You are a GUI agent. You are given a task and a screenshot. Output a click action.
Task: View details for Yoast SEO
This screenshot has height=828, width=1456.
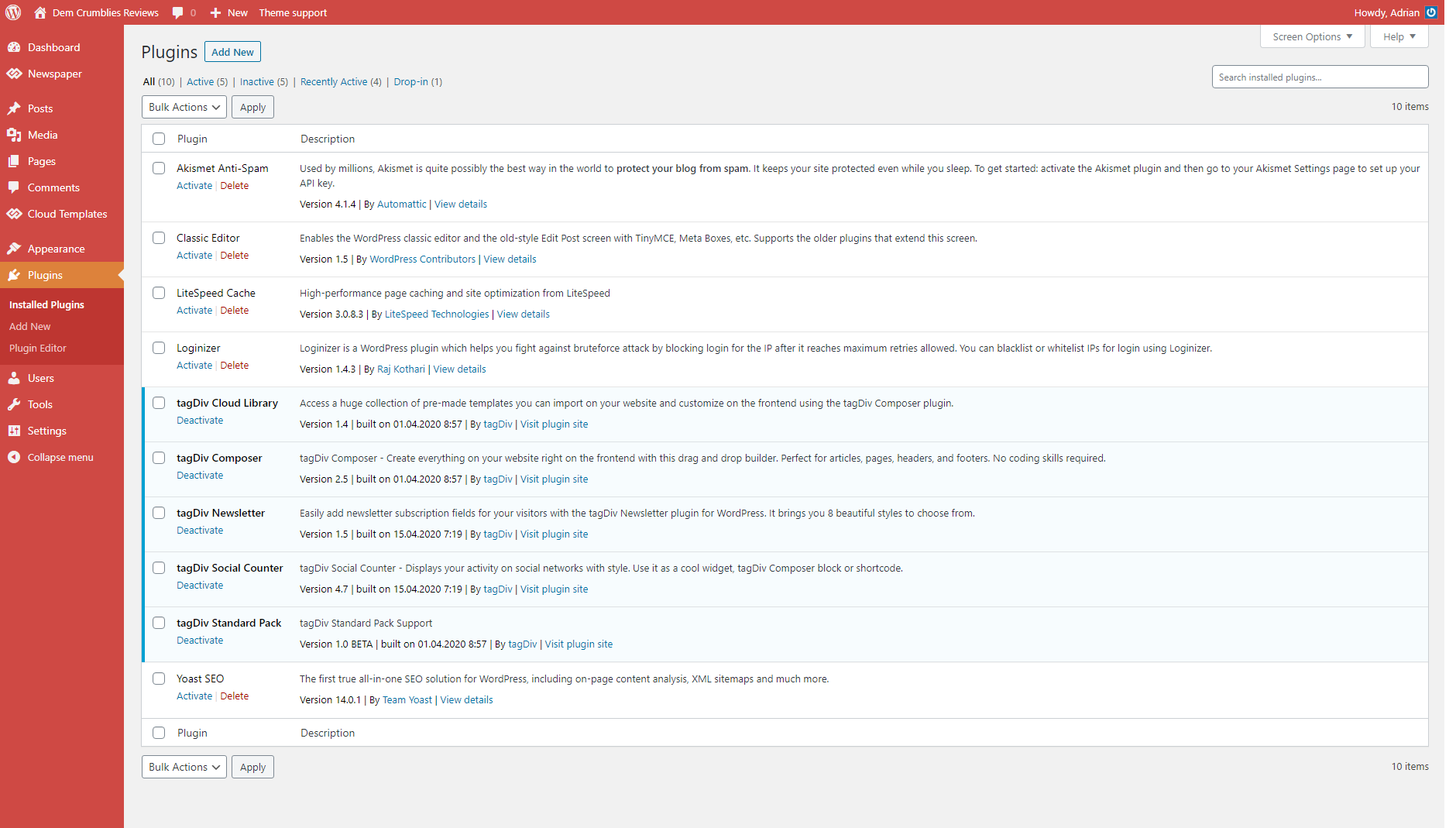tap(467, 699)
